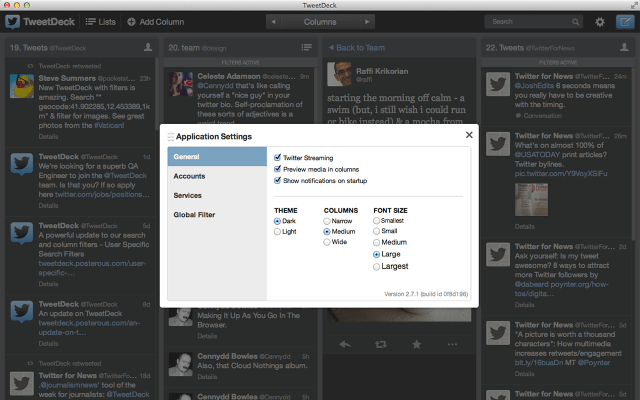Screen dimensions: 640x400
Task: Uncheck Preview media in columns
Action: (278, 169)
